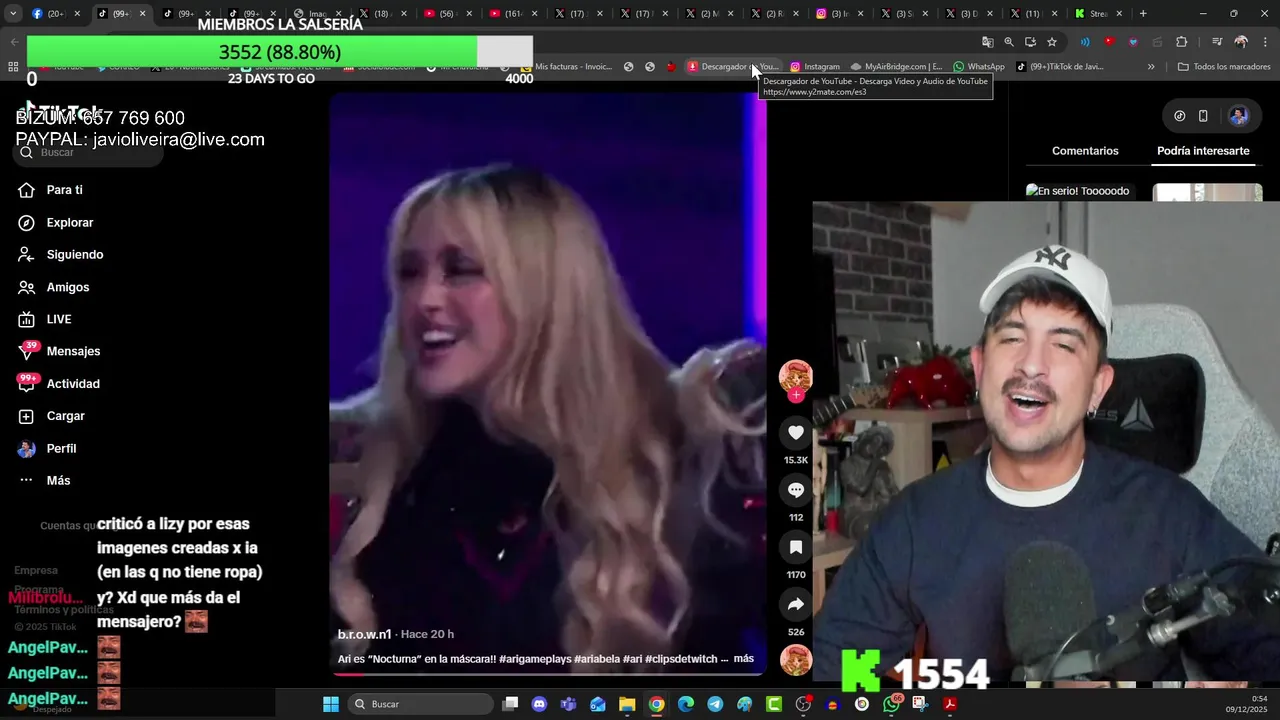
Task: Open TikTok coins icon top right
Action: pyautogui.click(x=1180, y=116)
